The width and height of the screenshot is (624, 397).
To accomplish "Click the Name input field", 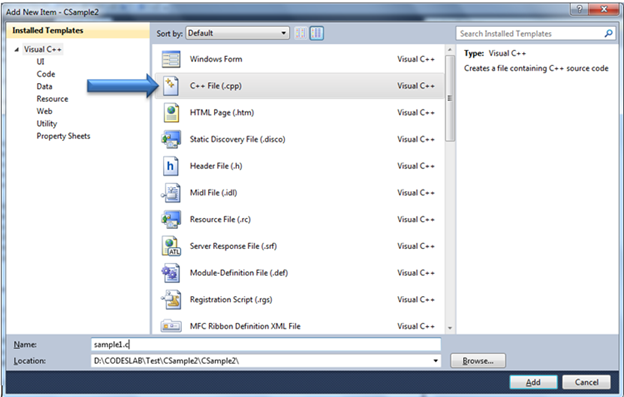I will coord(266,344).
